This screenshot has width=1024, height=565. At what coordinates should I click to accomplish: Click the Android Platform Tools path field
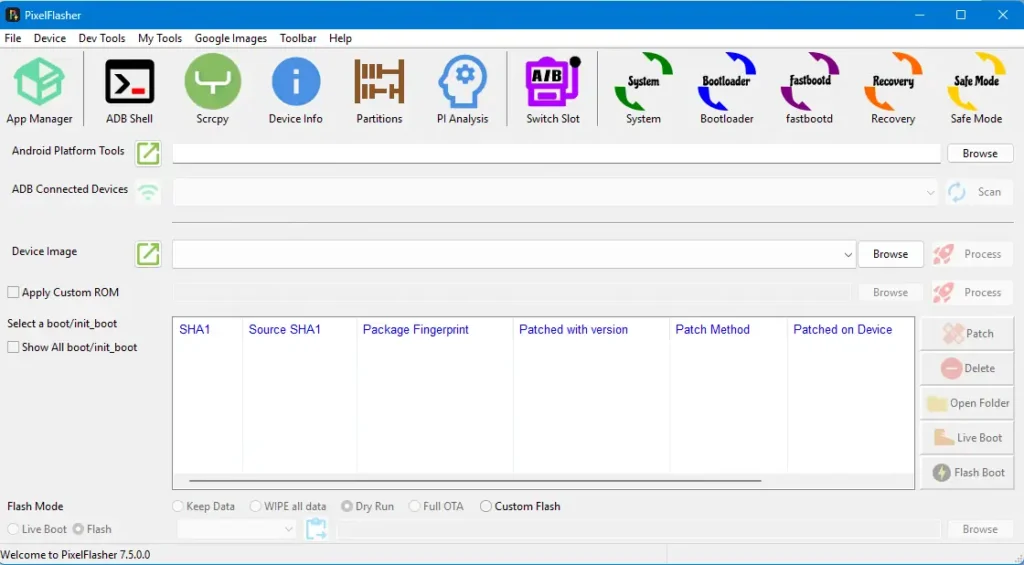(556, 153)
